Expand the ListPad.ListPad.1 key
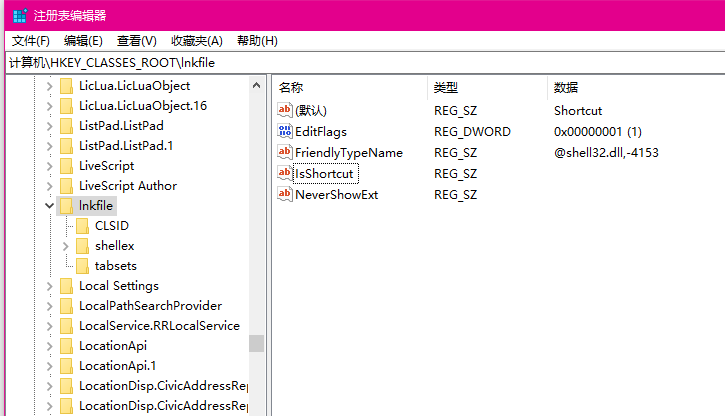Viewport: 725px width, 416px height. coord(49,146)
